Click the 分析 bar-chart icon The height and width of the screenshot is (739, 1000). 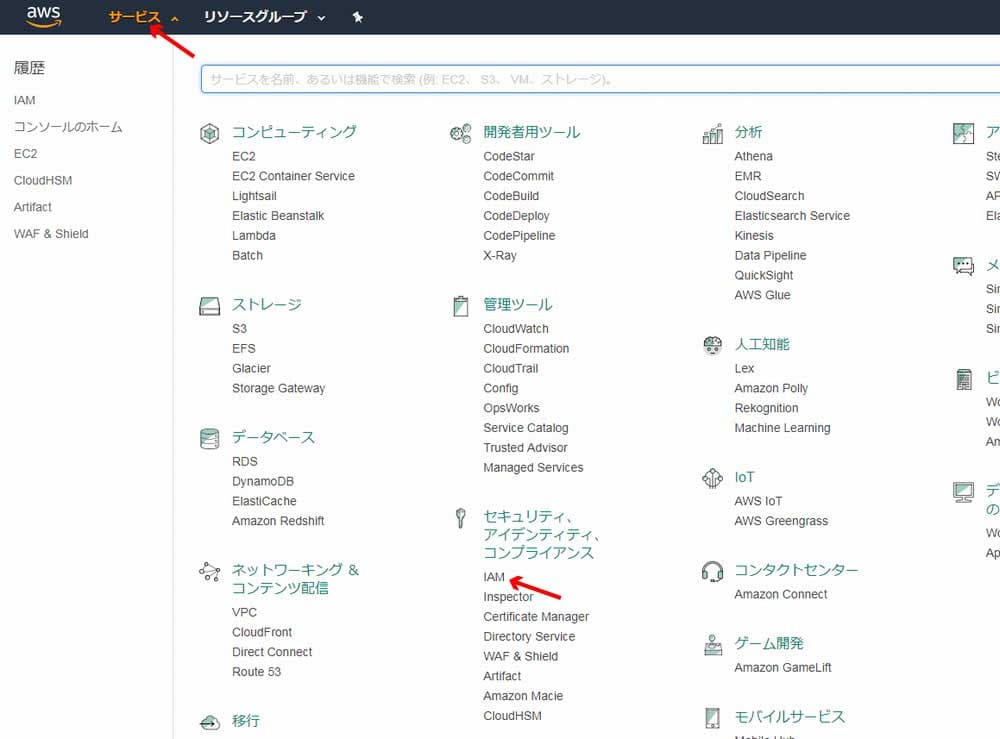(x=712, y=132)
